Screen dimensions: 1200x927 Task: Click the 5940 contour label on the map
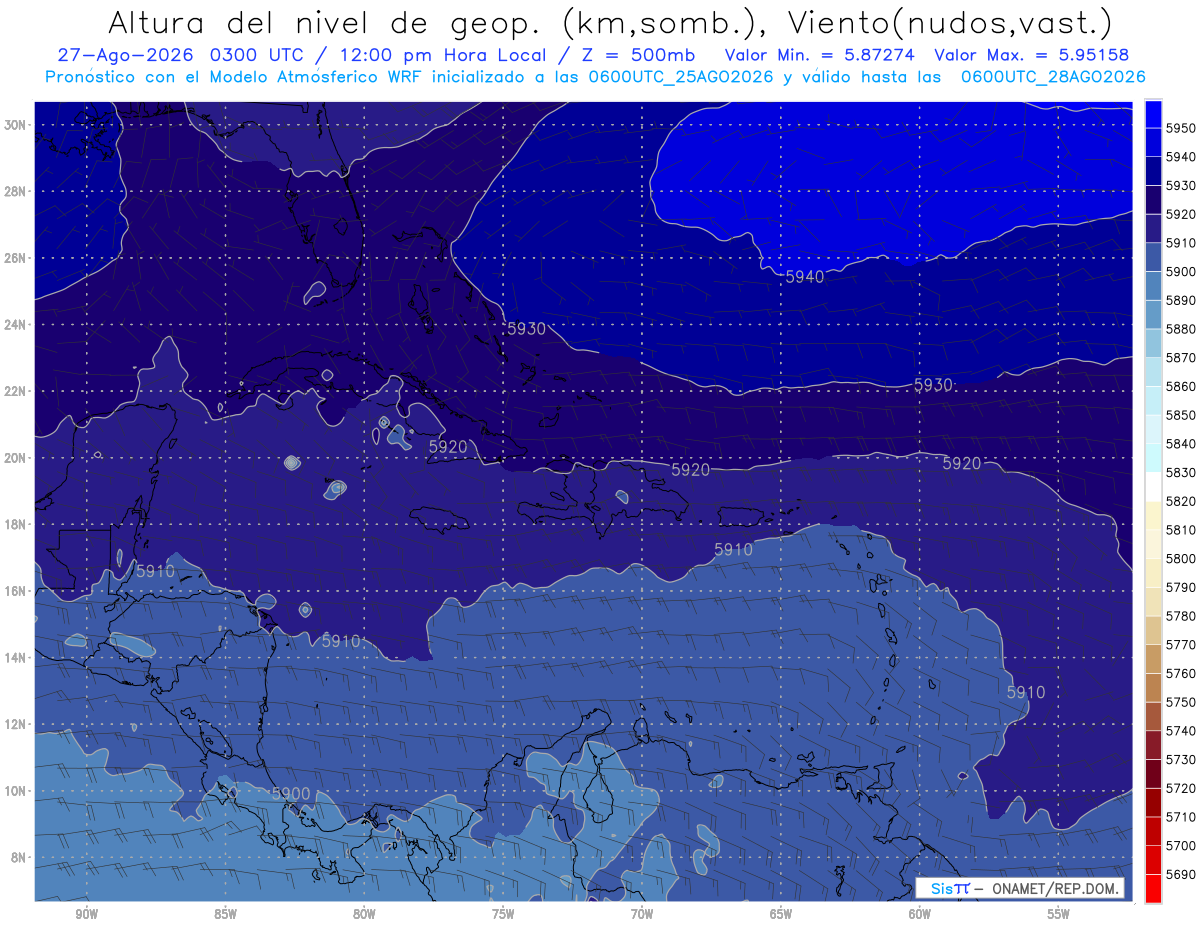(804, 277)
